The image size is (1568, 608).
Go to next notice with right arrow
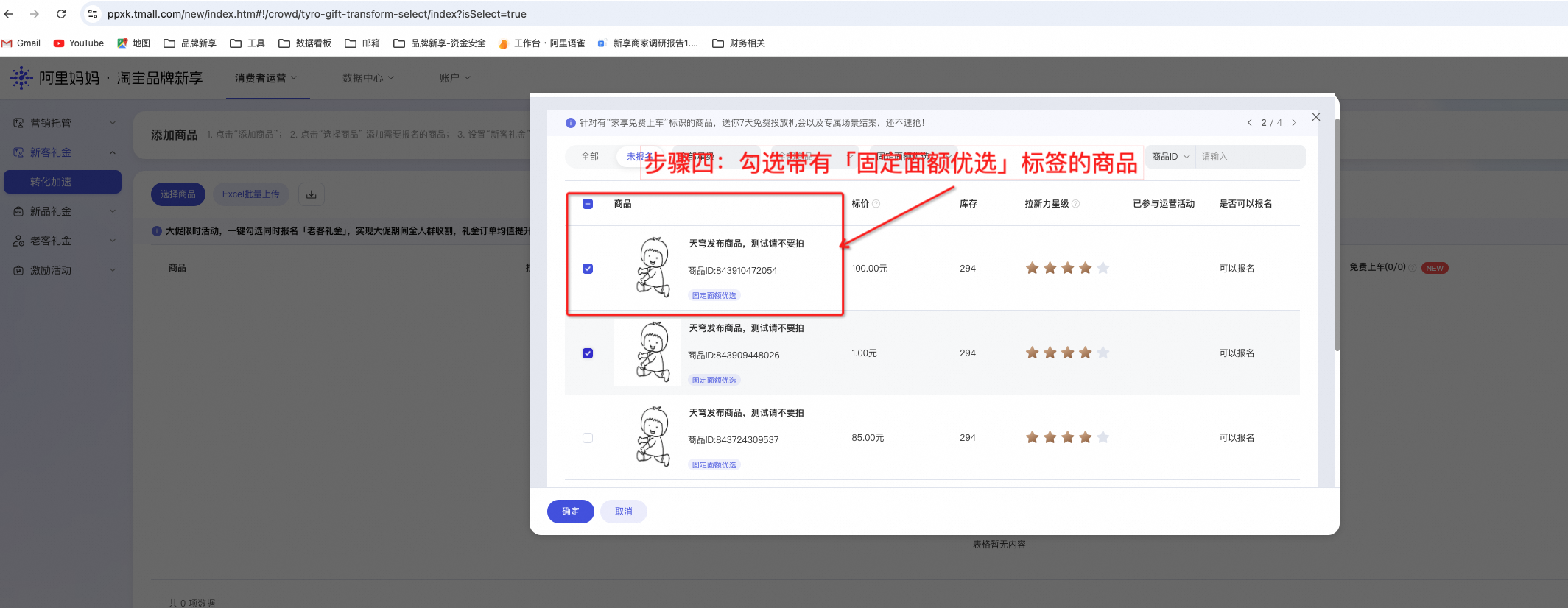(x=1294, y=123)
